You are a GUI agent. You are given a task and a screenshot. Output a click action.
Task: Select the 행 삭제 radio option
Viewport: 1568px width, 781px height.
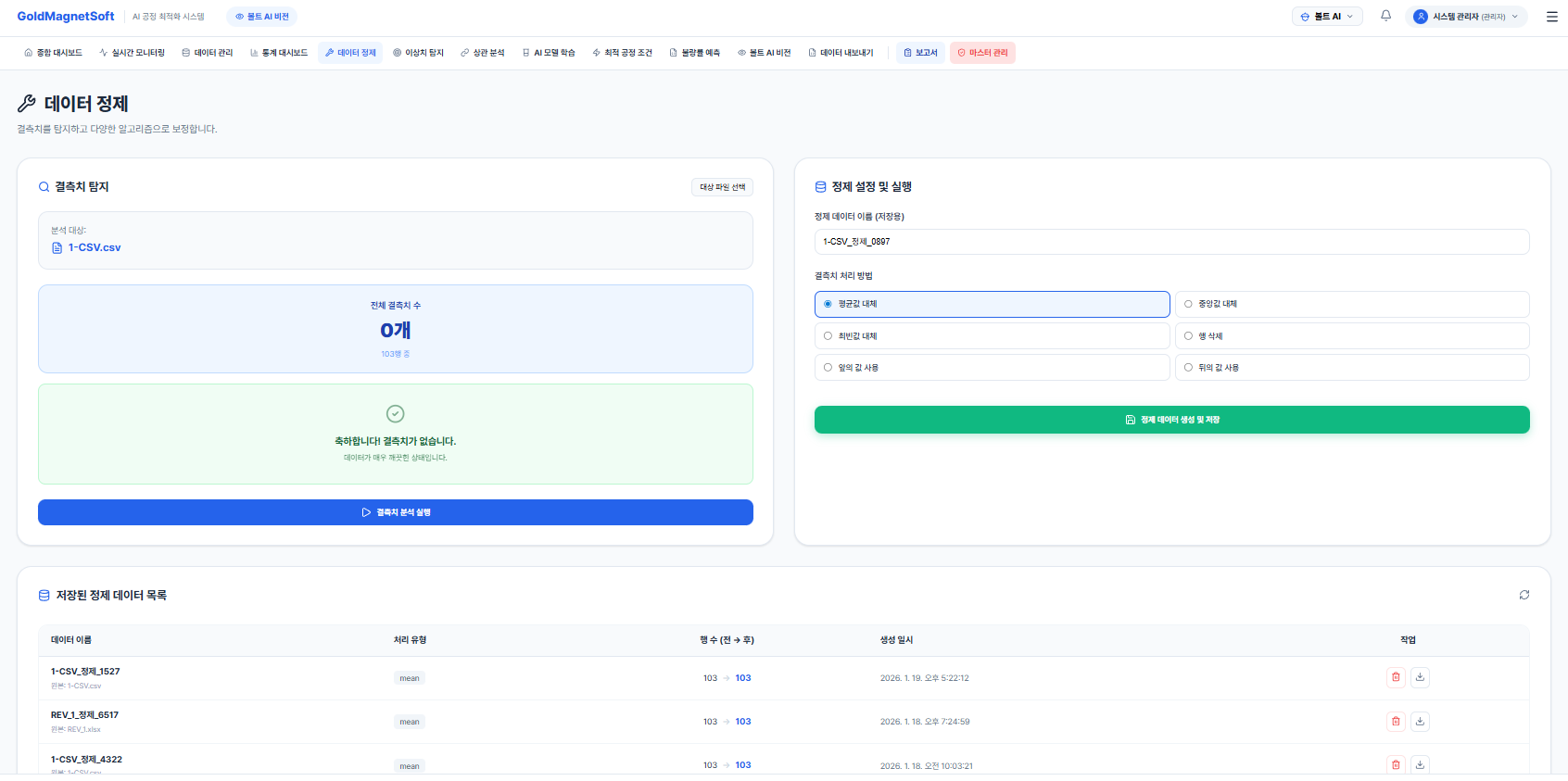click(1188, 336)
